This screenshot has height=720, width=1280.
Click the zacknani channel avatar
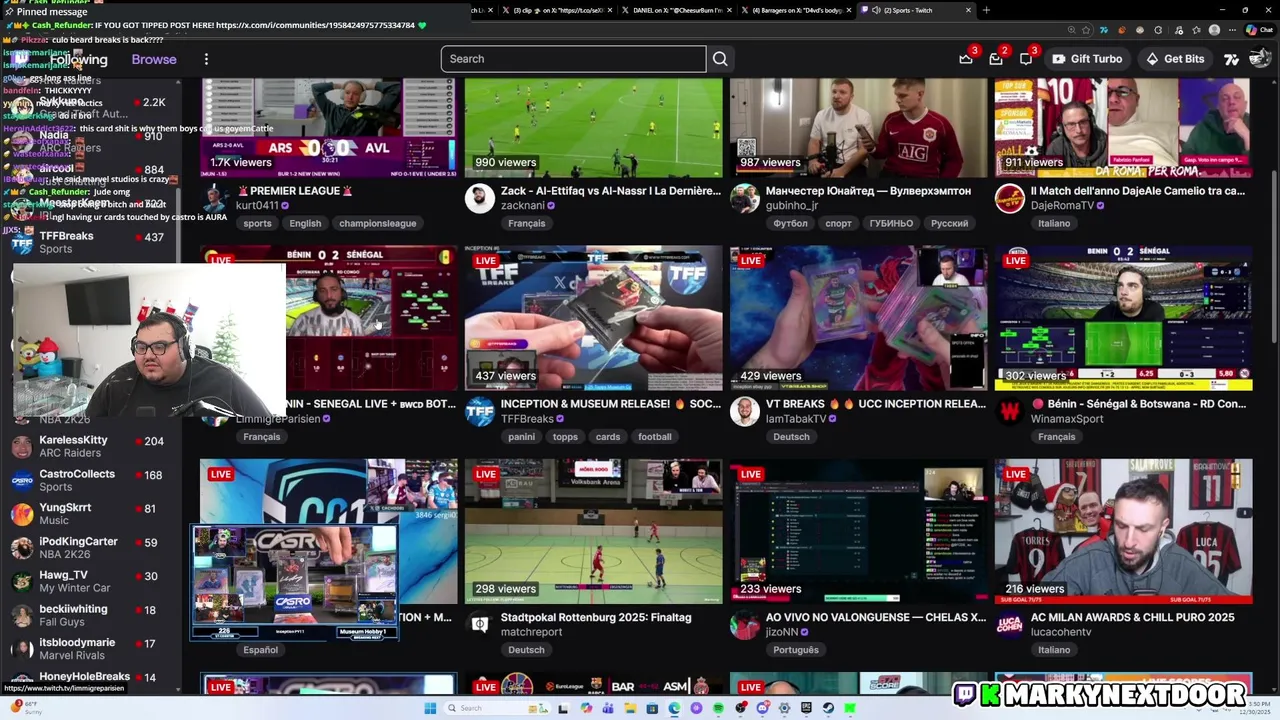point(480,198)
